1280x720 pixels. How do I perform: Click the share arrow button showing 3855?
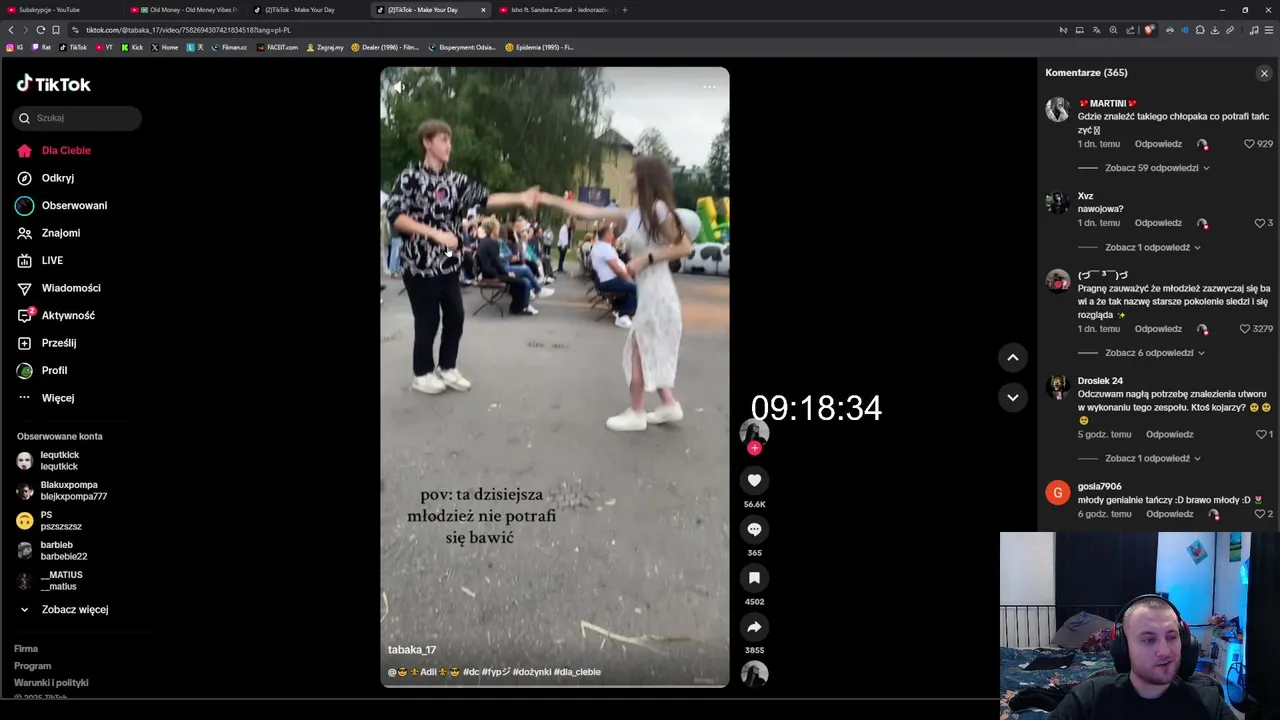754,627
